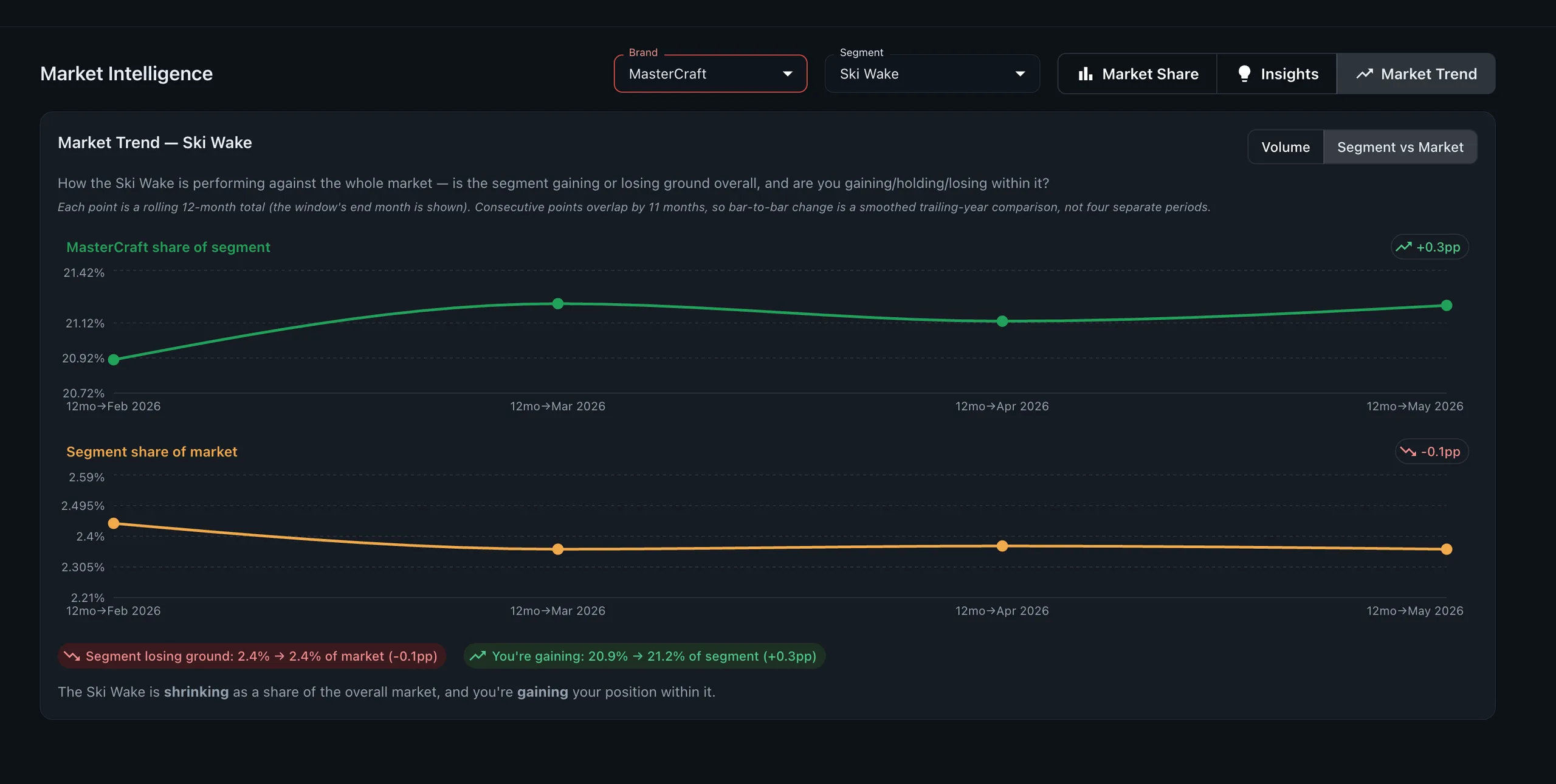Switch to the Market Share tab
This screenshot has width=1556, height=784.
pos(1137,74)
